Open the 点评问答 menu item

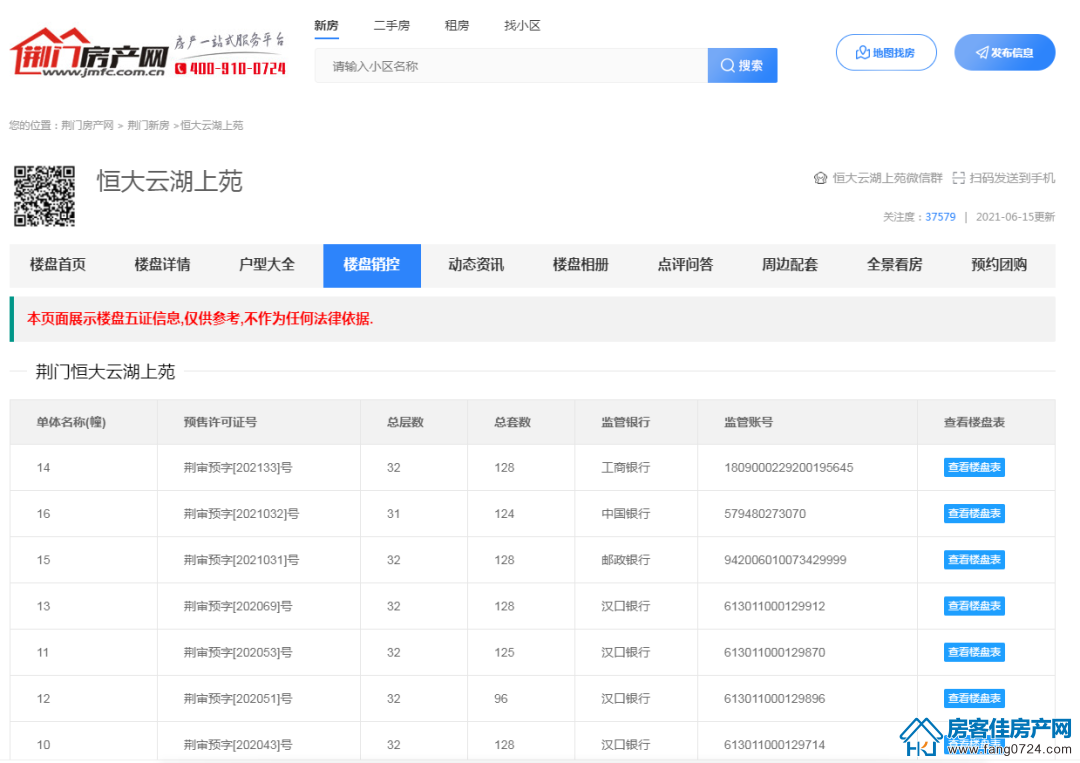[x=685, y=265]
